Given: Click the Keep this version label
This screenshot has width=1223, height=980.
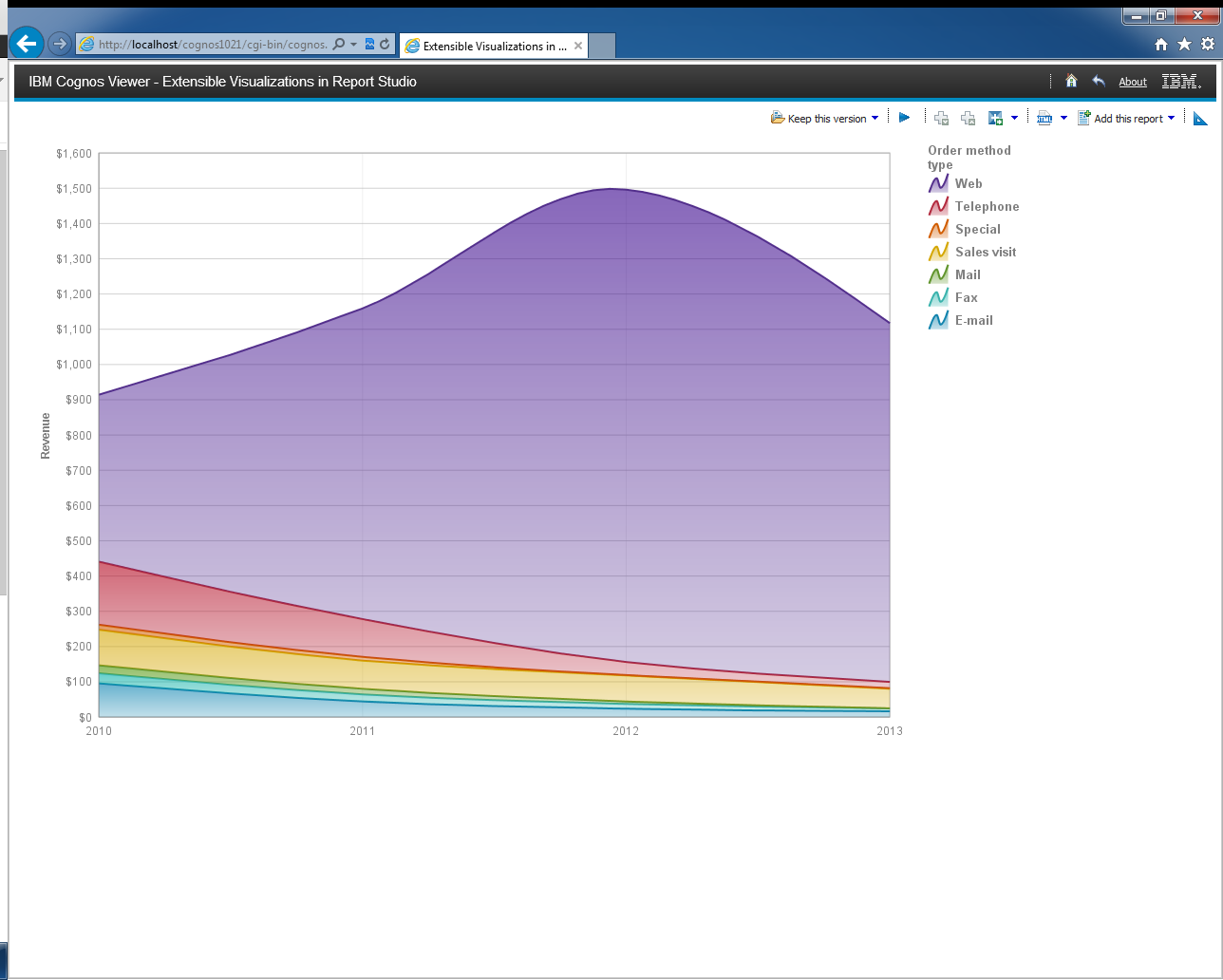Looking at the screenshot, I should [x=827, y=119].
